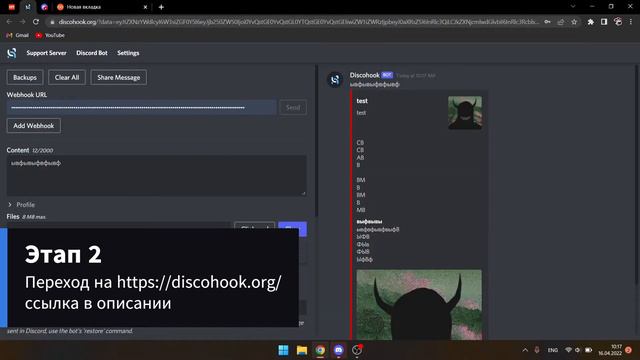Screen dimensions: 640x360
Task: Show hidden system tray icons
Action: [525, 350]
